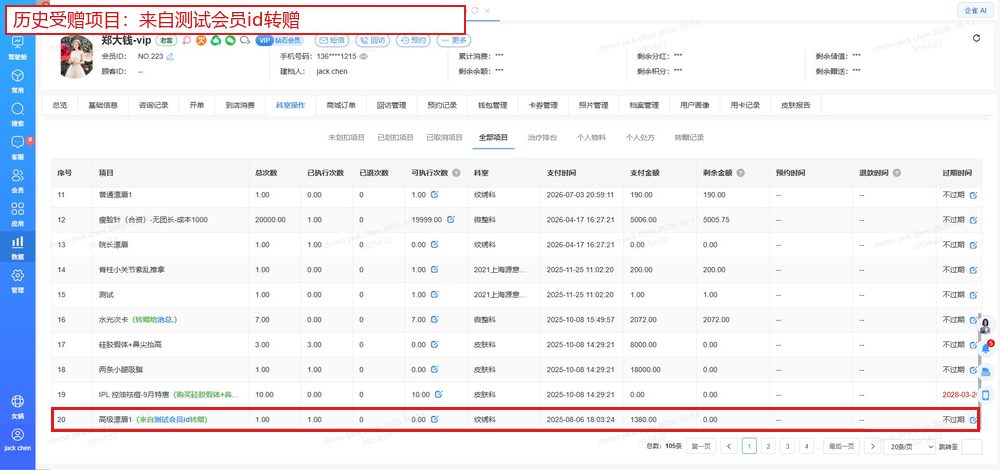Open page size dropdown 20条/页
1000x470 pixels.
point(909,447)
